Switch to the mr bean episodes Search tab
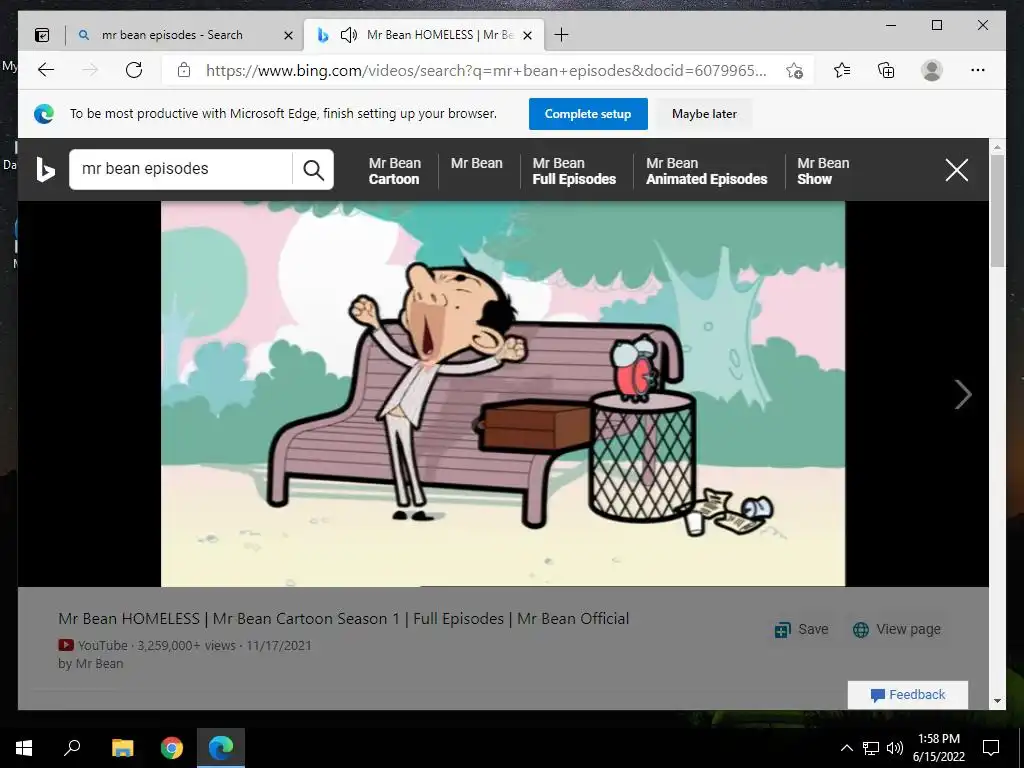Viewport: 1024px width, 768px height. 171,35
